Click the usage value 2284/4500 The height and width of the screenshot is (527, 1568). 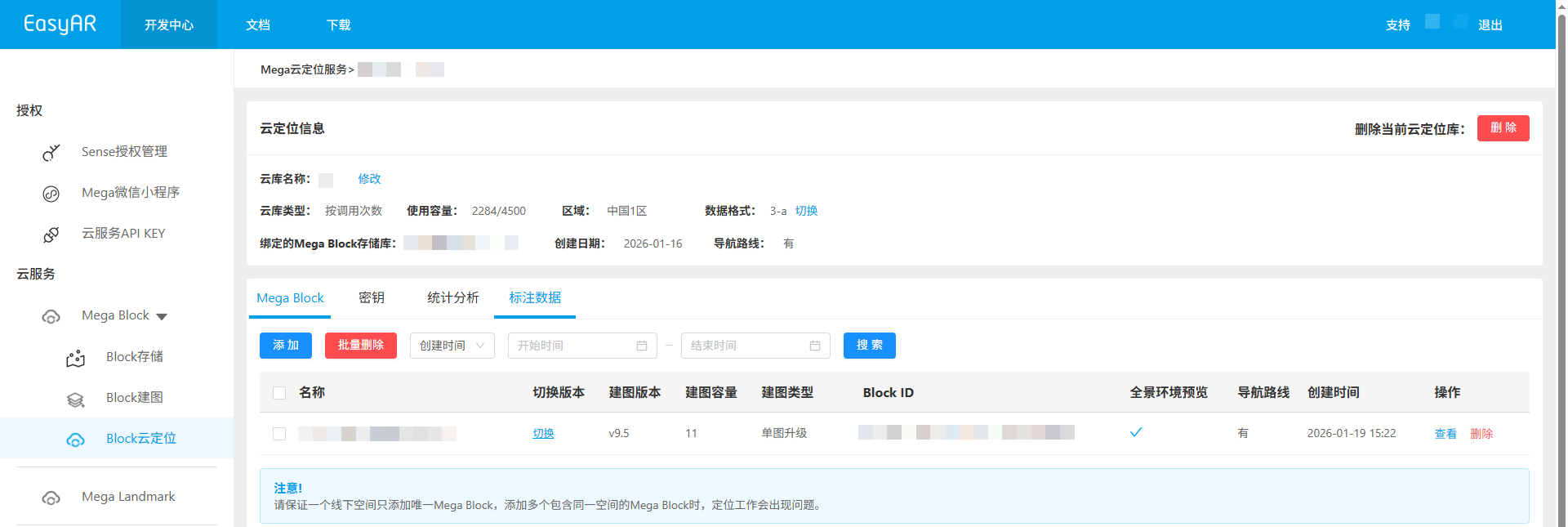(x=499, y=211)
